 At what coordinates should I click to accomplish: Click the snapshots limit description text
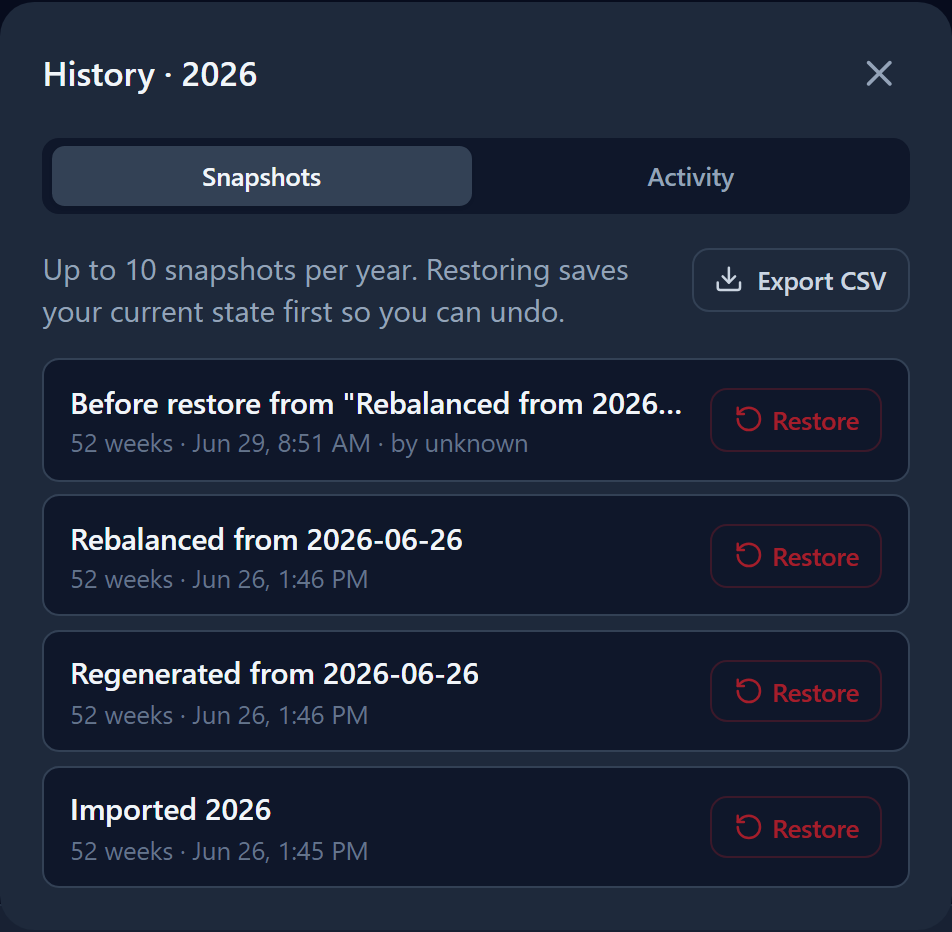[336, 291]
